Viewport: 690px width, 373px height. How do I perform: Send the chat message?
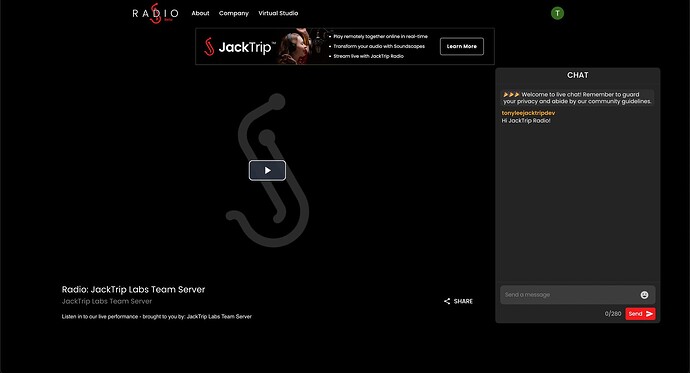click(640, 314)
